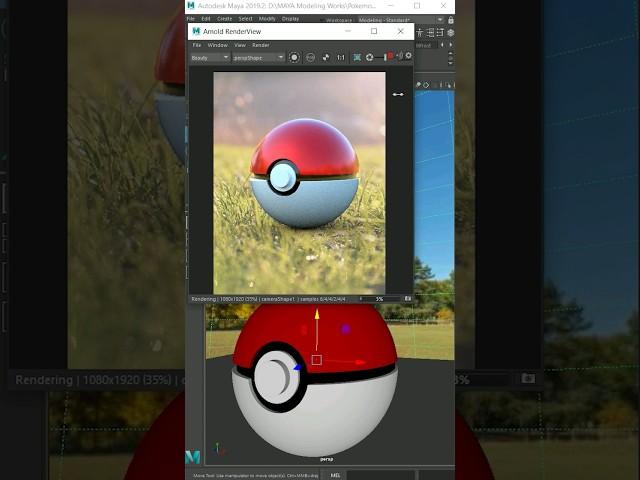This screenshot has height=480, width=640.
Task: Open Maya's Modify menu
Action: [267, 19]
